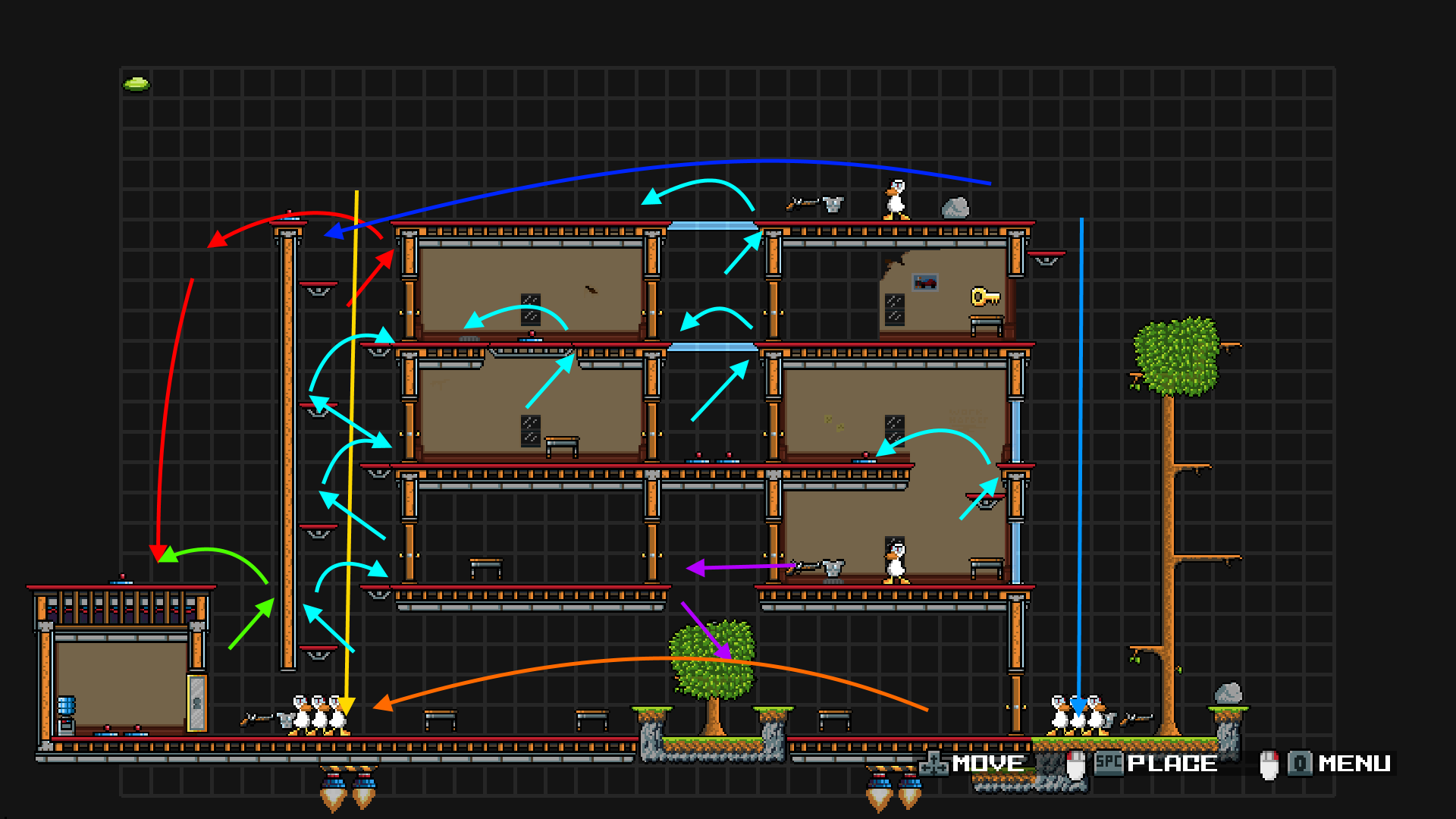Click the duck standing on the rooftop

[896, 199]
